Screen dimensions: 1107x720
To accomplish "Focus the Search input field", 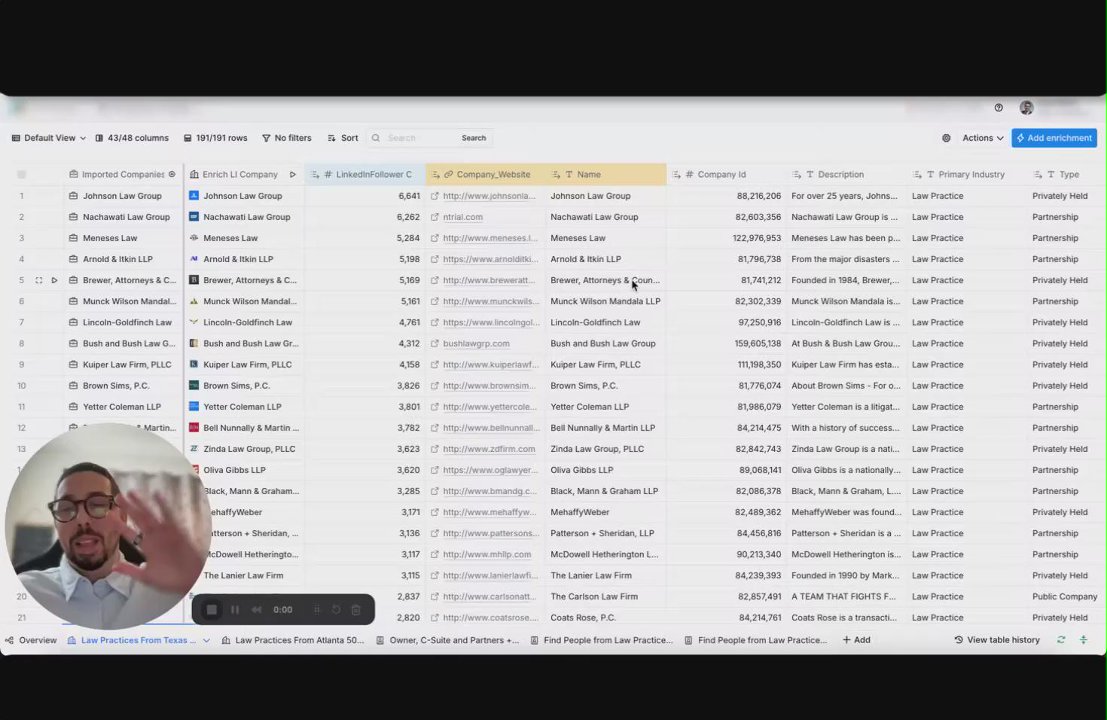I will tap(420, 138).
